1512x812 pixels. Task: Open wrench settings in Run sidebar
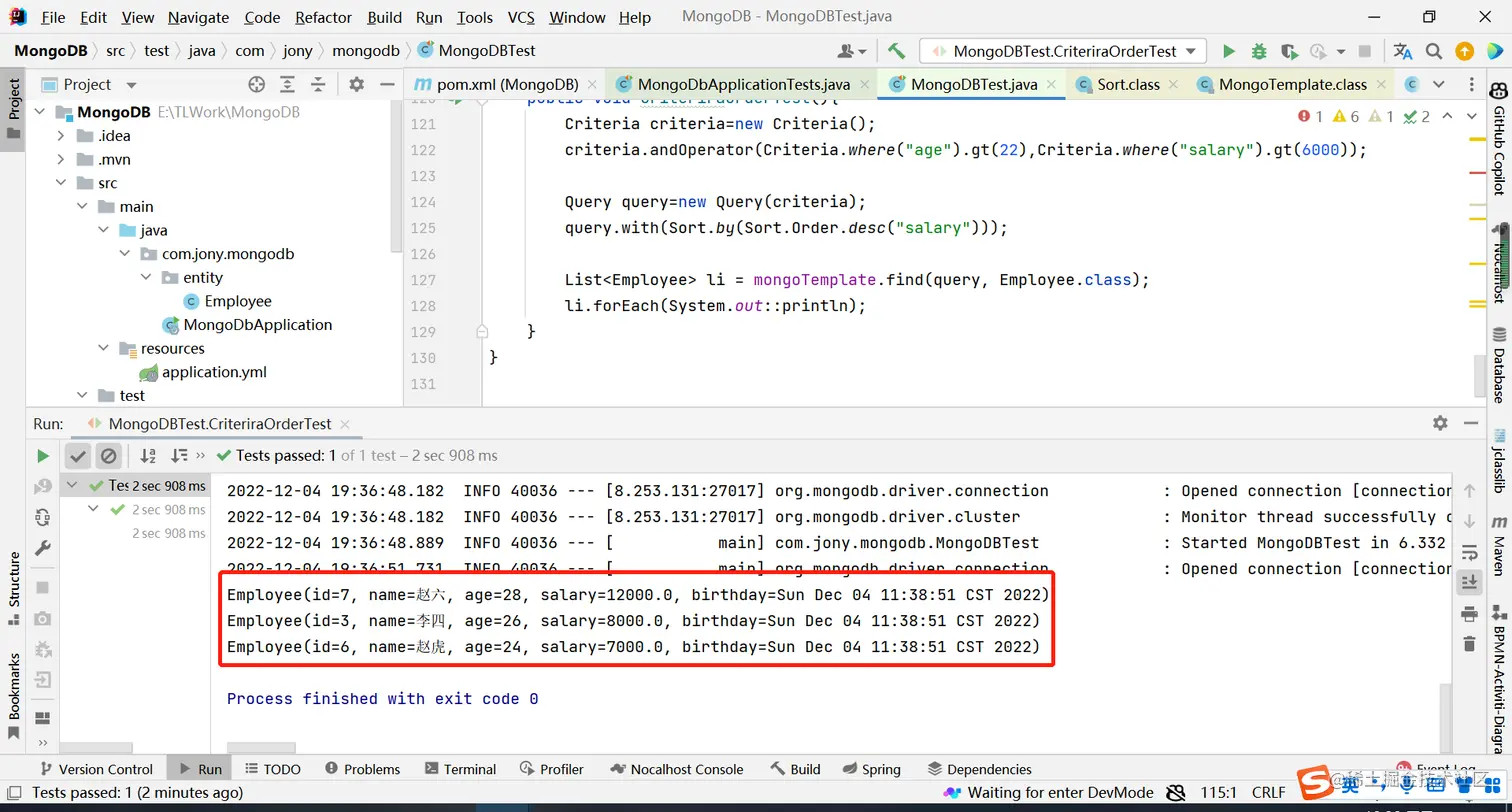[x=42, y=548]
